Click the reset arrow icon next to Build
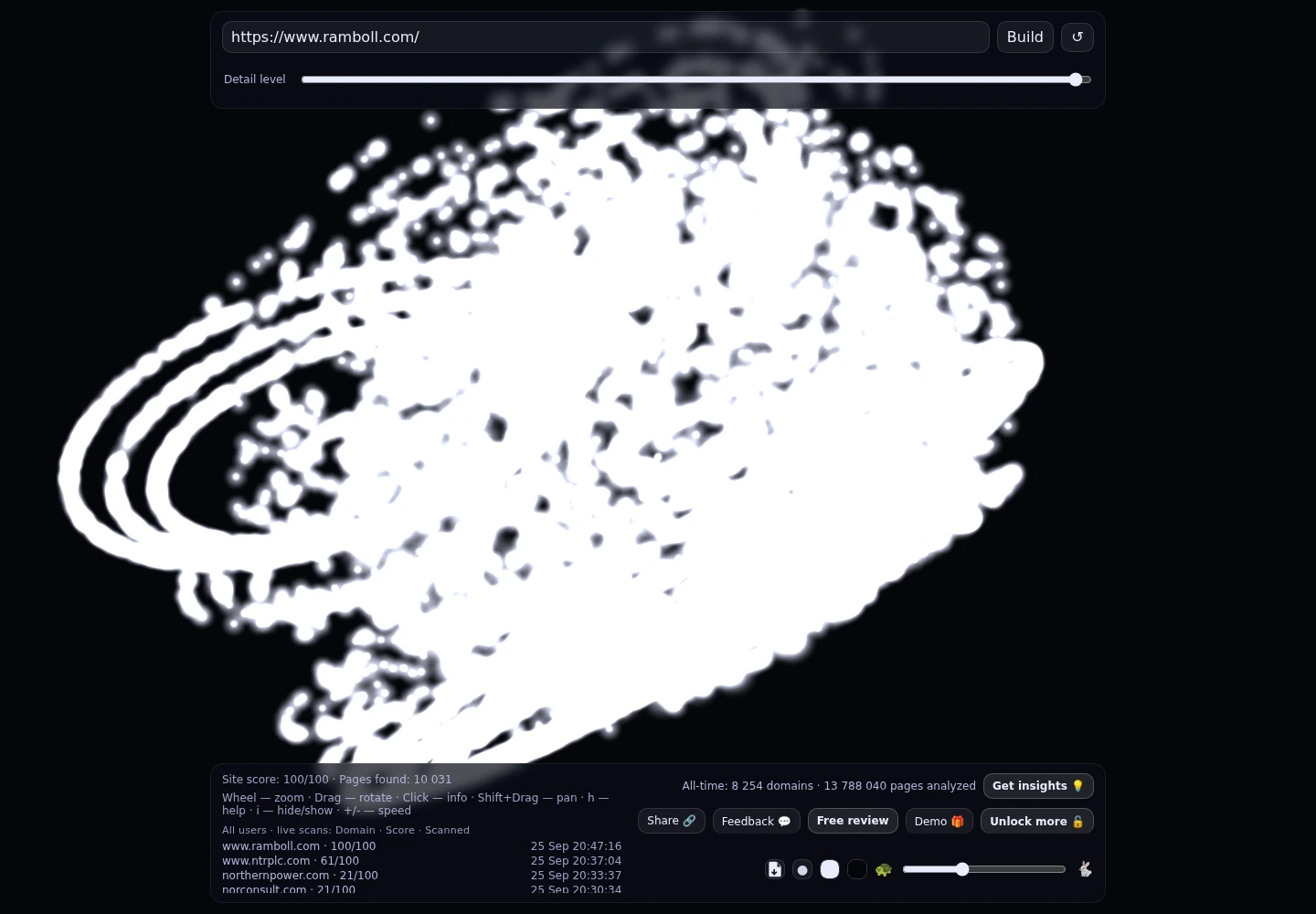 (x=1077, y=37)
